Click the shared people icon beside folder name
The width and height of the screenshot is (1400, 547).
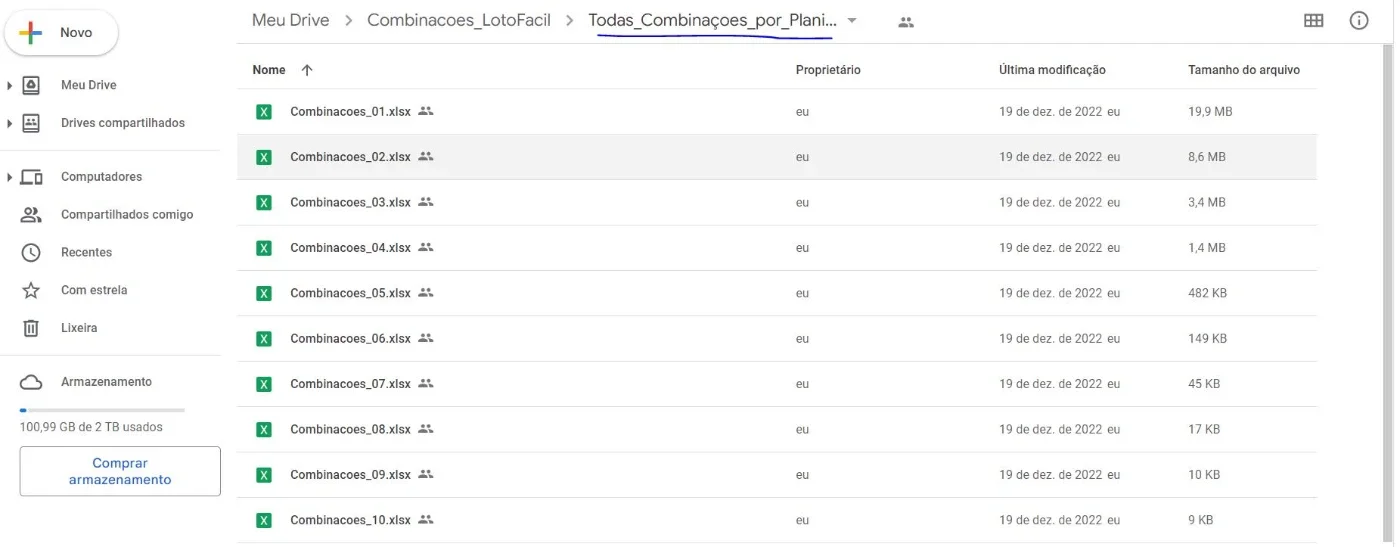pos(906,22)
